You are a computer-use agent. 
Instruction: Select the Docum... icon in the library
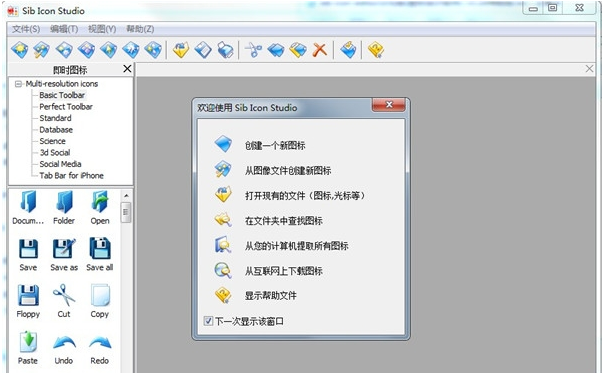(28, 208)
